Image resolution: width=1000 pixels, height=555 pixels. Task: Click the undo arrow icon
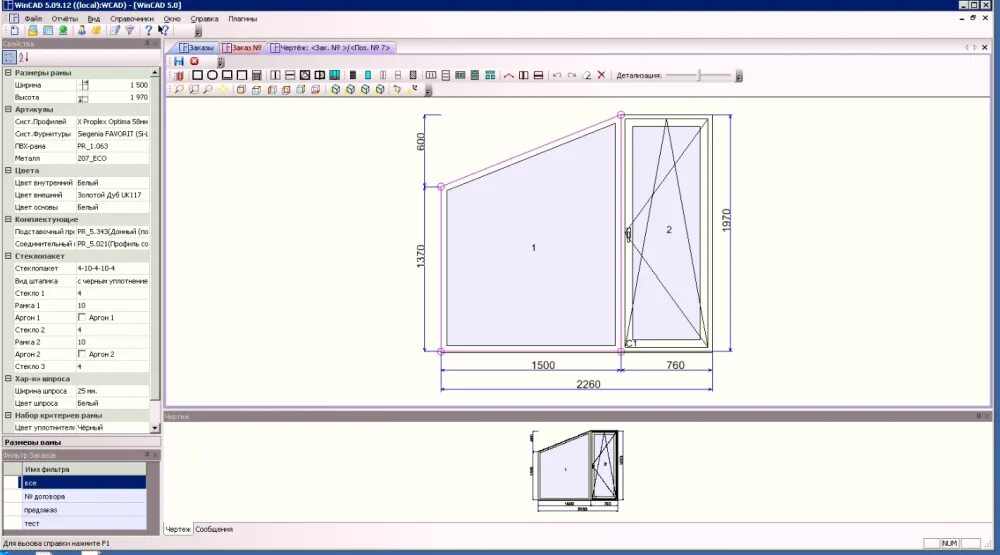click(557, 75)
